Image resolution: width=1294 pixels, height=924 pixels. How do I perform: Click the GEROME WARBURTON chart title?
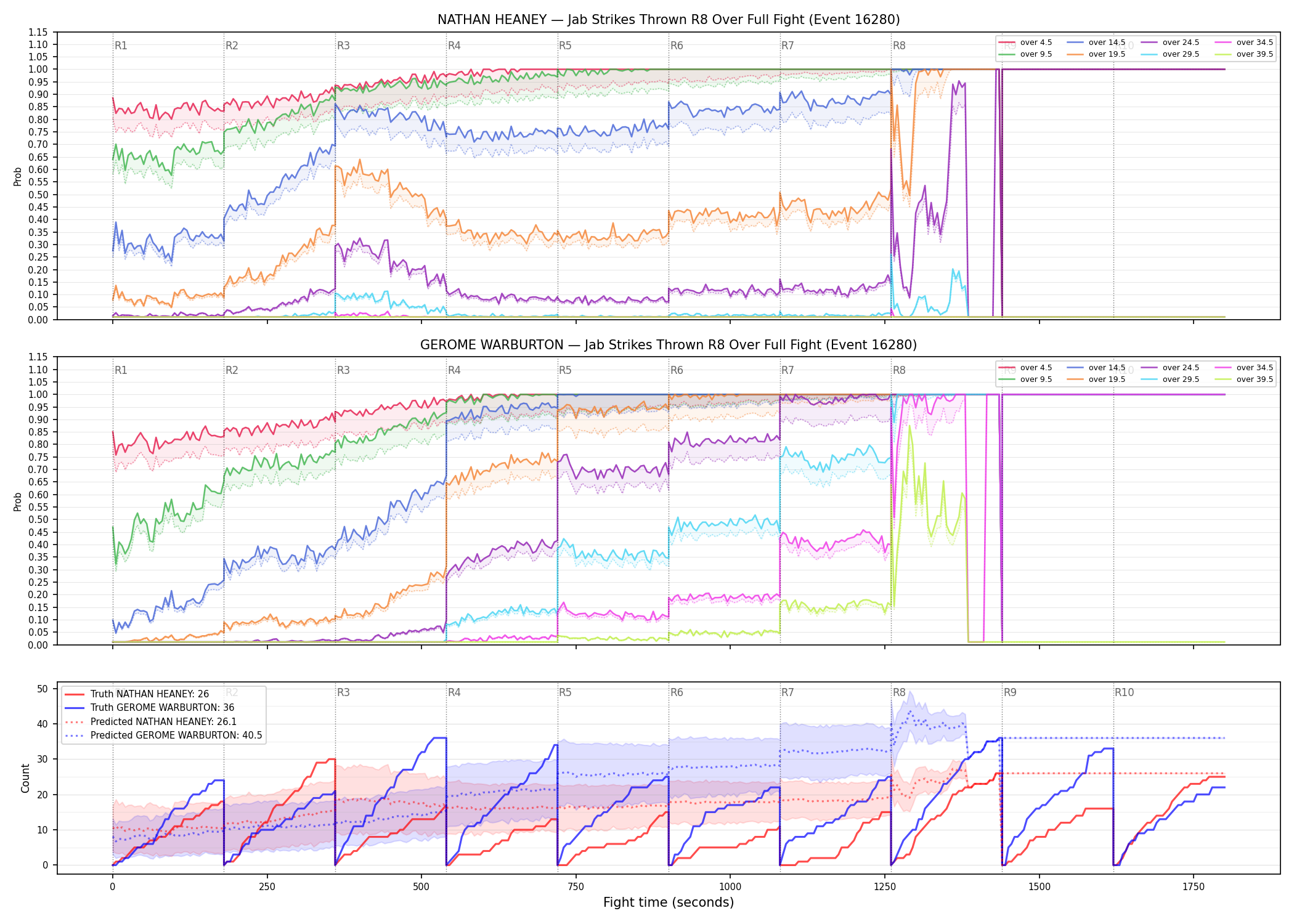pyautogui.click(x=669, y=345)
